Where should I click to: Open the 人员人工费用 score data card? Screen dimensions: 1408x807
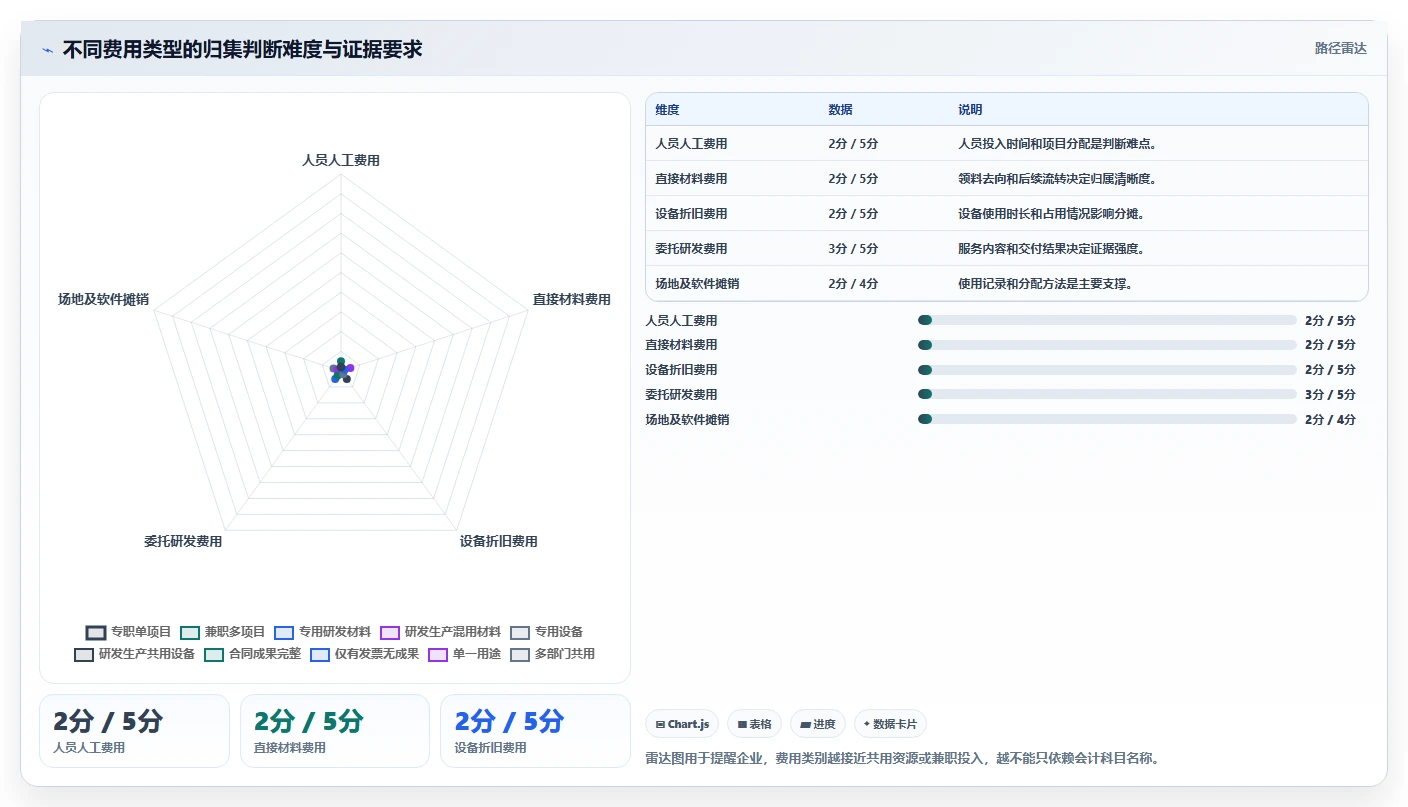(x=134, y=731)
